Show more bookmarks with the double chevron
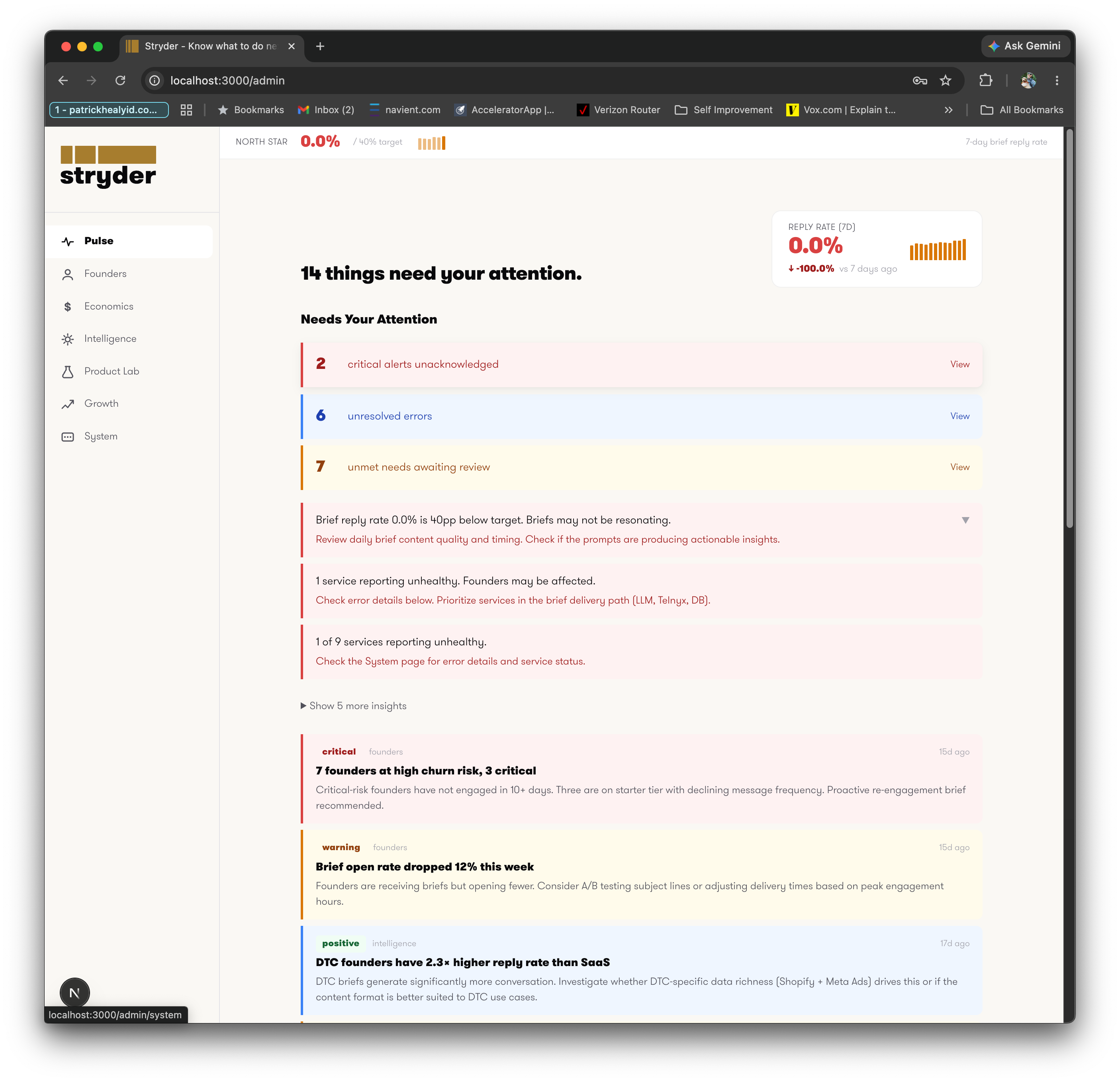The image size is (1120, 1082). (949, 110)
